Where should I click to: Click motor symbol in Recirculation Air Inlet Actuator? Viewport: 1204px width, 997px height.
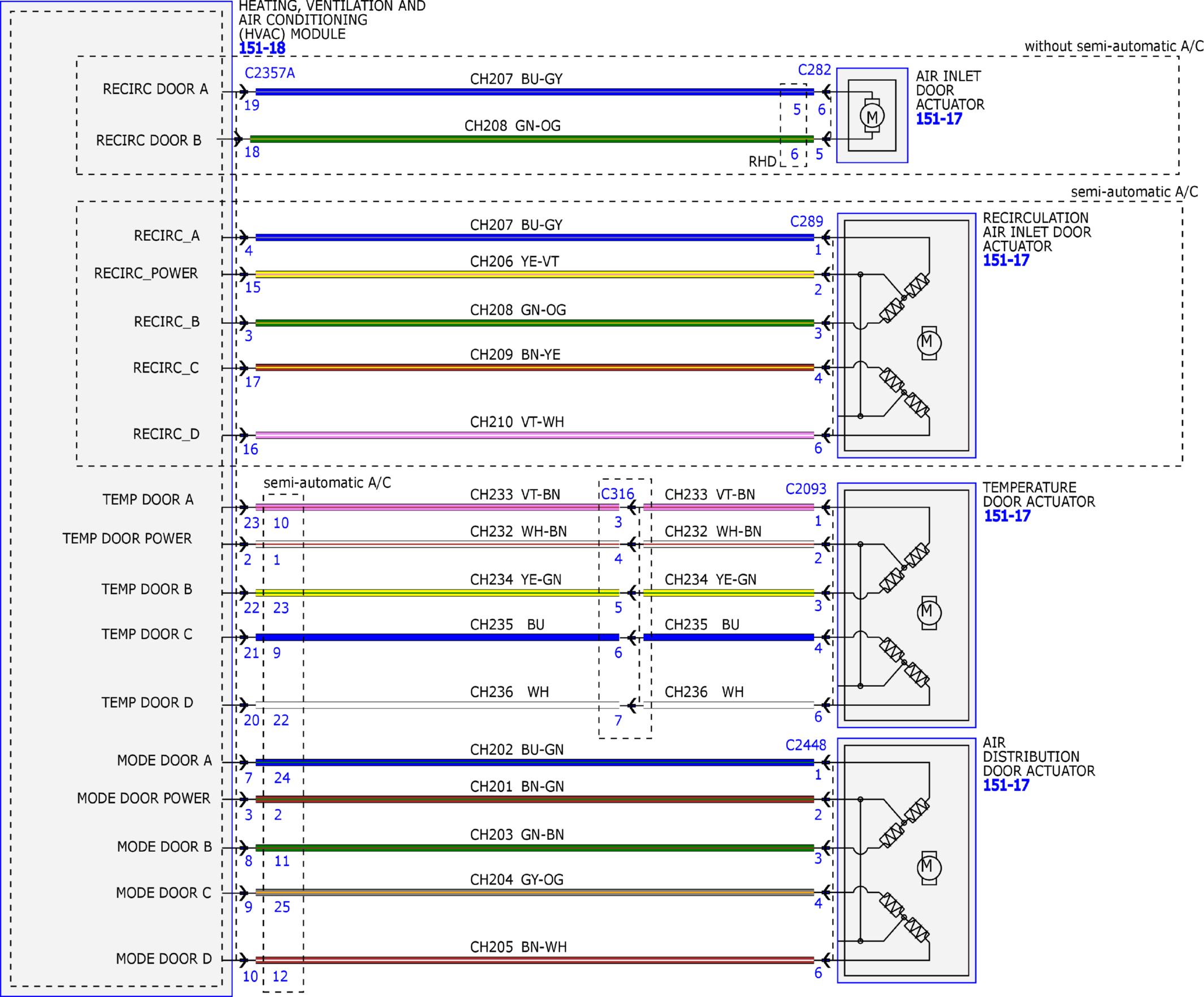[929, 343]
